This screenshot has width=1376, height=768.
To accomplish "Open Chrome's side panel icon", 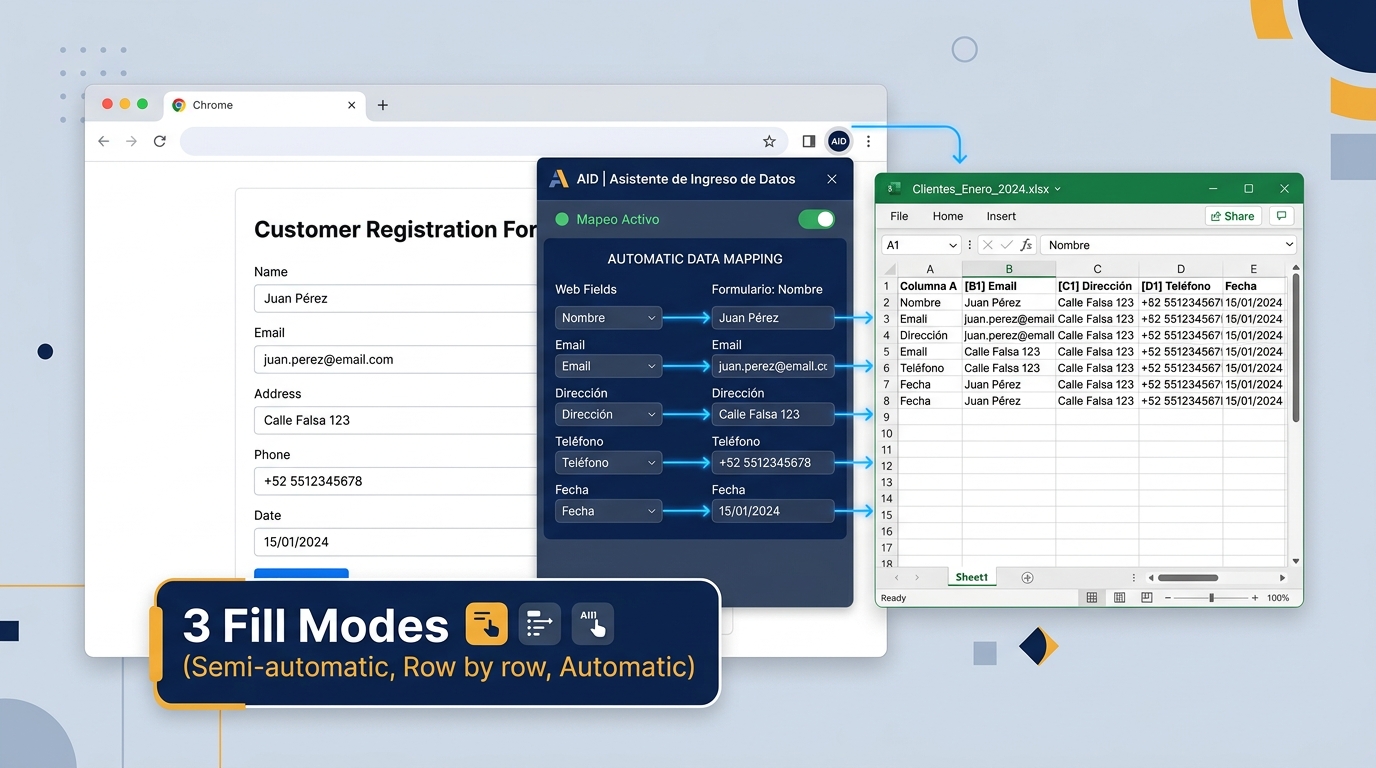I will (809, 142).
